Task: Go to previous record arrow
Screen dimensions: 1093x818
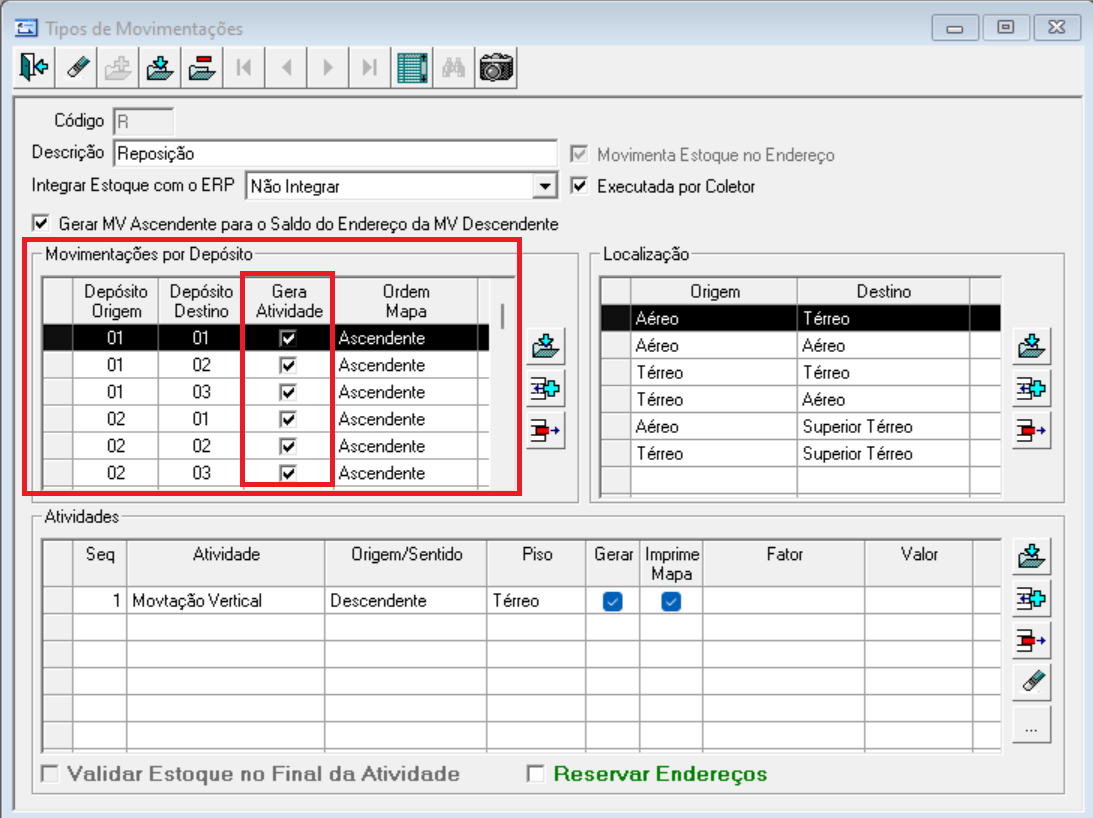Action: point(286,68)
